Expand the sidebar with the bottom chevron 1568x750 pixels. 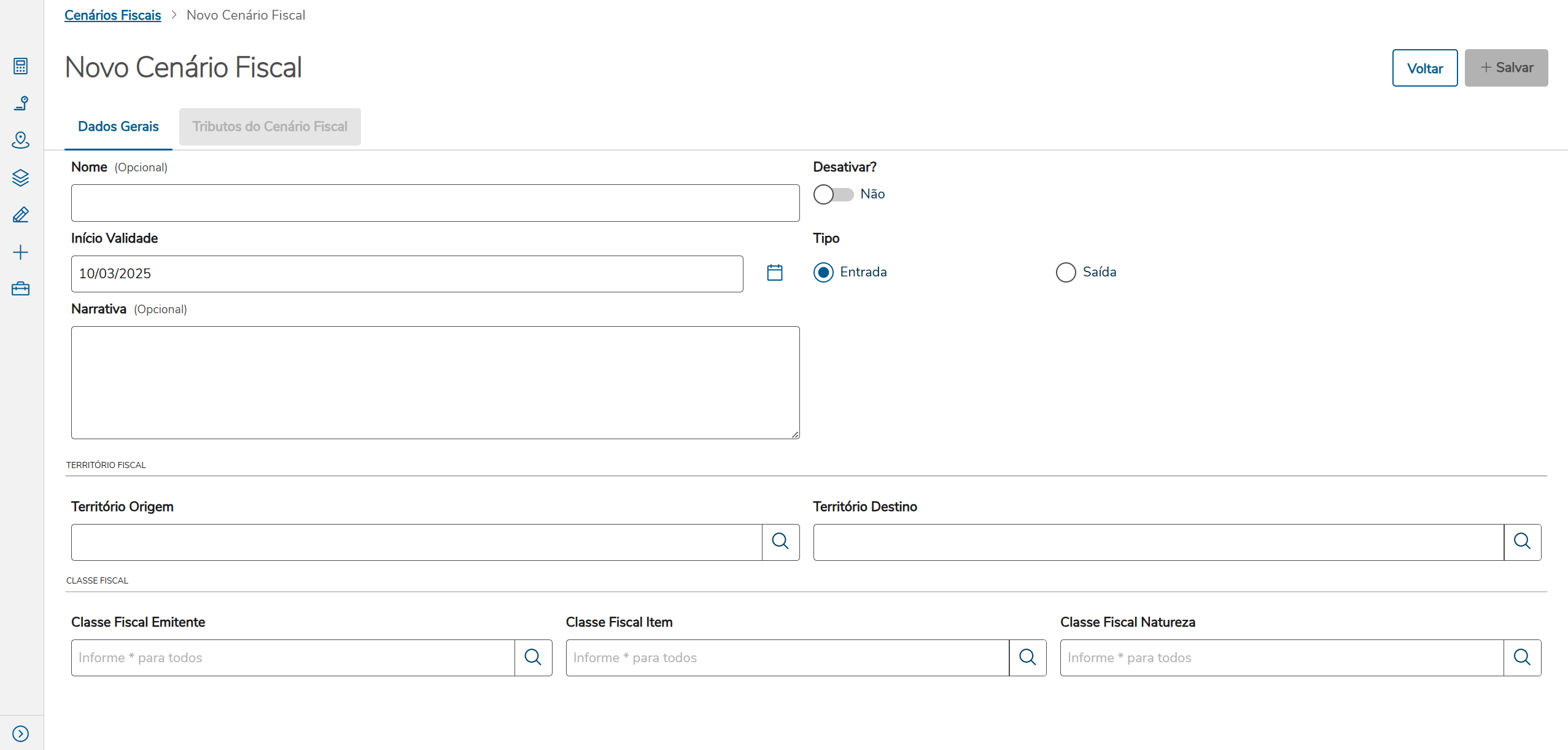(20, 733)
